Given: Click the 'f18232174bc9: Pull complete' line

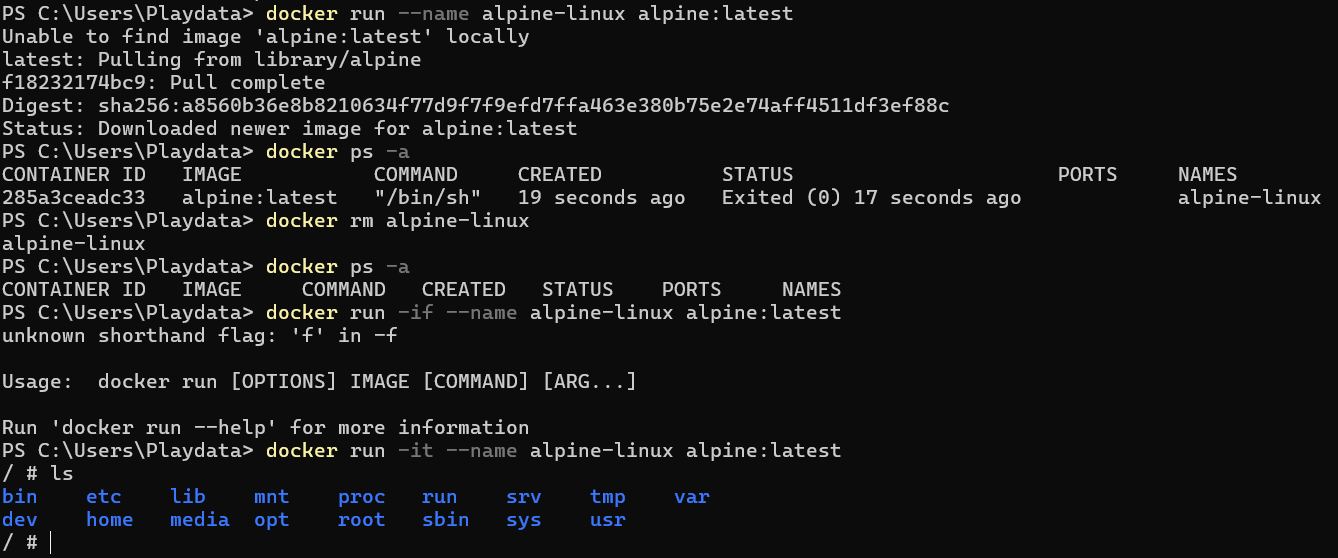Looking at the screenshot, I should point(164,83).
